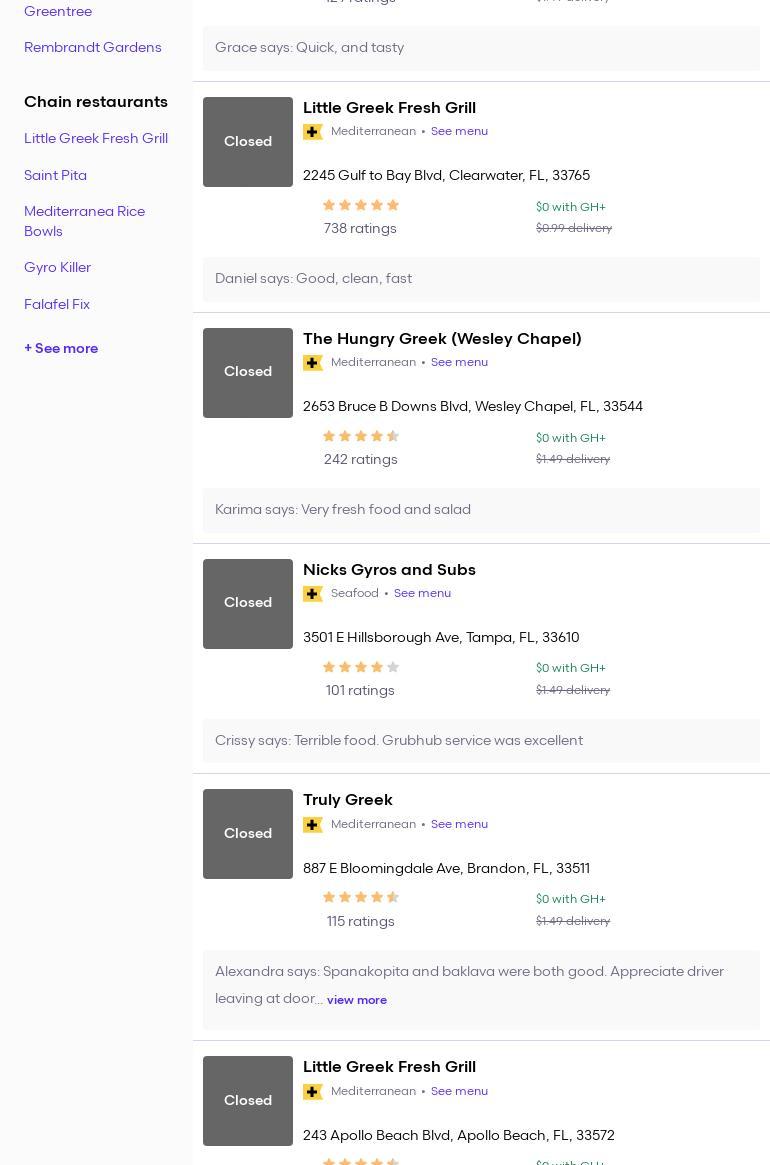
Task: View menu for Nicks Gyros and Subs
Action: coord(422,594)
